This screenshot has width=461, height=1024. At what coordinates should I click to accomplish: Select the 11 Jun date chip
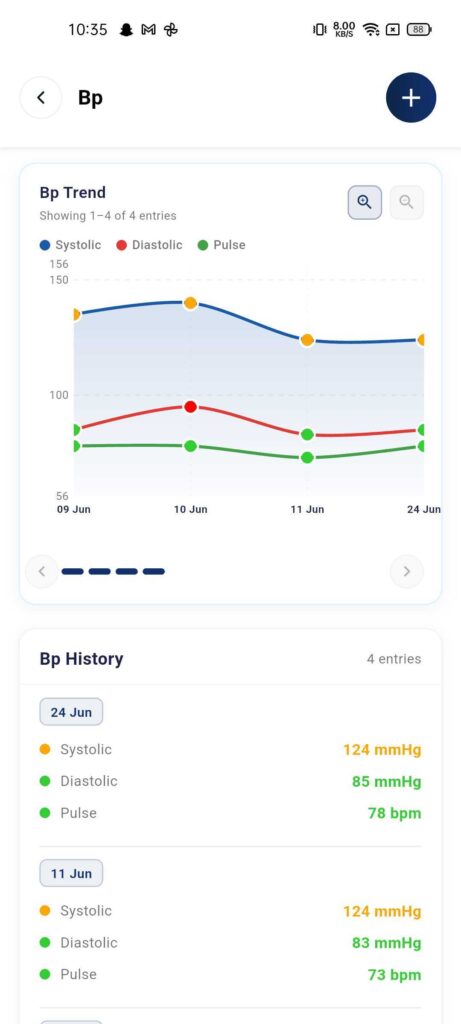click(x=71, y=873)
